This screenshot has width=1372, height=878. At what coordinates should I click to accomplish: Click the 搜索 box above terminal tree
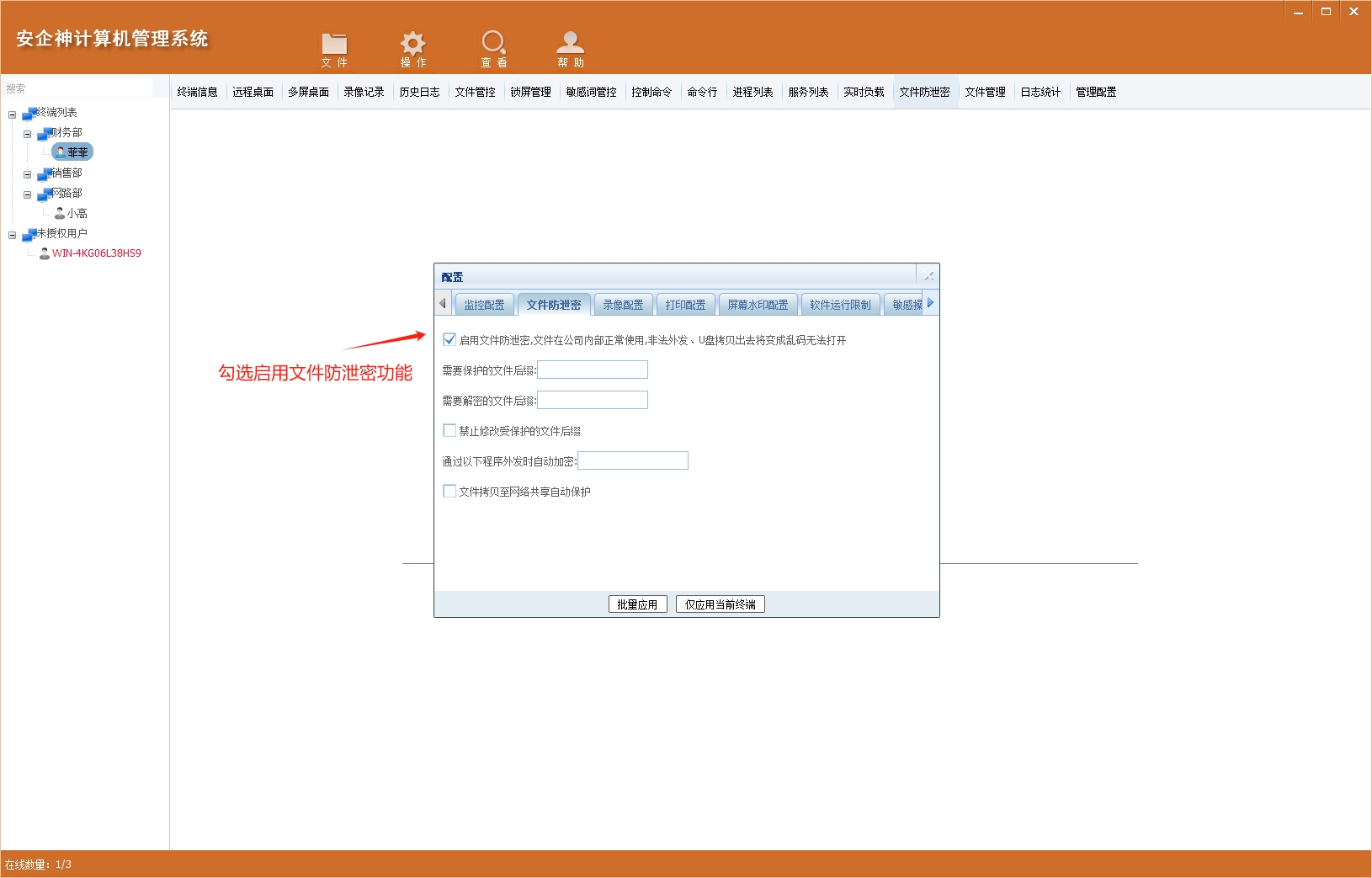77,88
